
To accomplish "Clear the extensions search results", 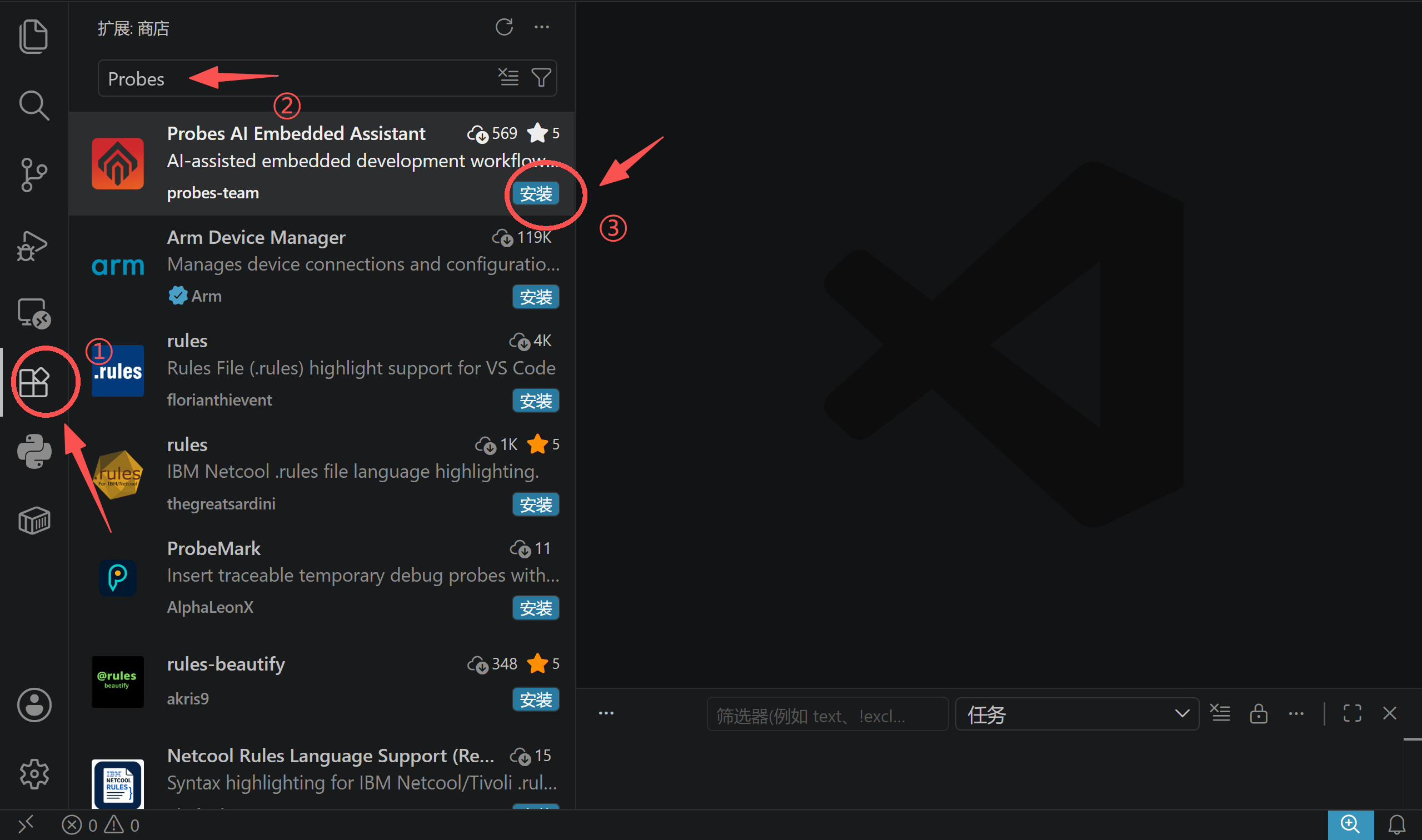I will coord(508,77).
